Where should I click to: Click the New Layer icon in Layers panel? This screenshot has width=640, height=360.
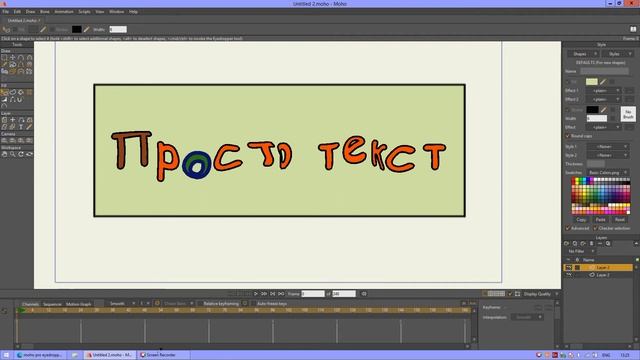coord(567,243)
